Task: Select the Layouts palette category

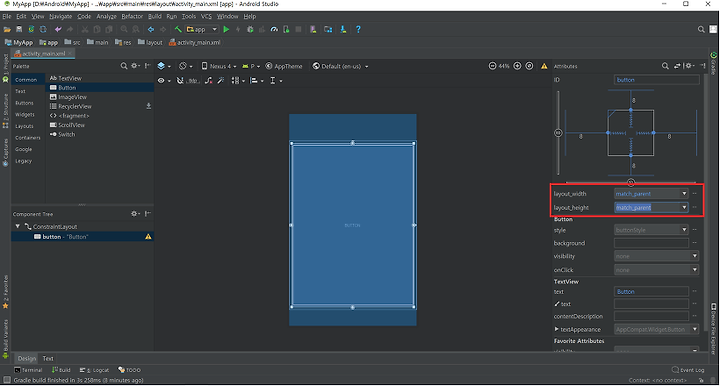Action: click(x=24, y=126)
